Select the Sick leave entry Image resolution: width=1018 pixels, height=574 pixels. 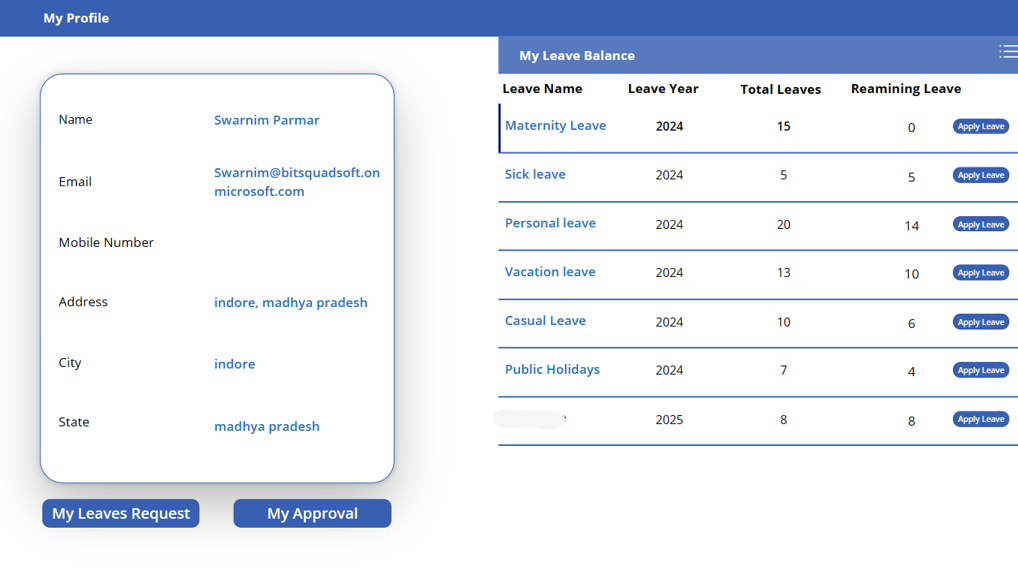click(x=535, y=175)
